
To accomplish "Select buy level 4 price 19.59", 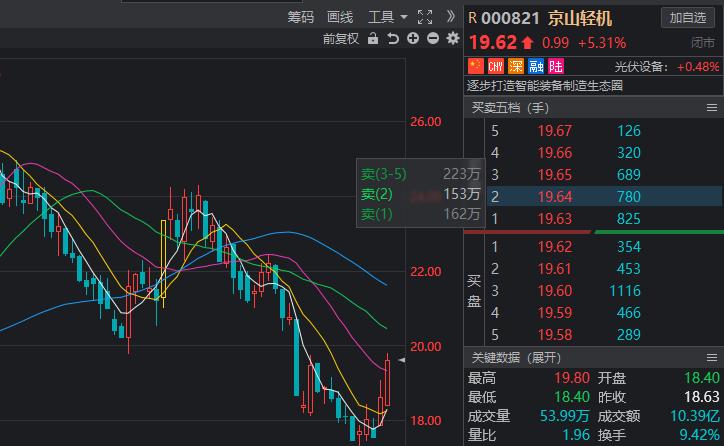I will coord(555,313).
